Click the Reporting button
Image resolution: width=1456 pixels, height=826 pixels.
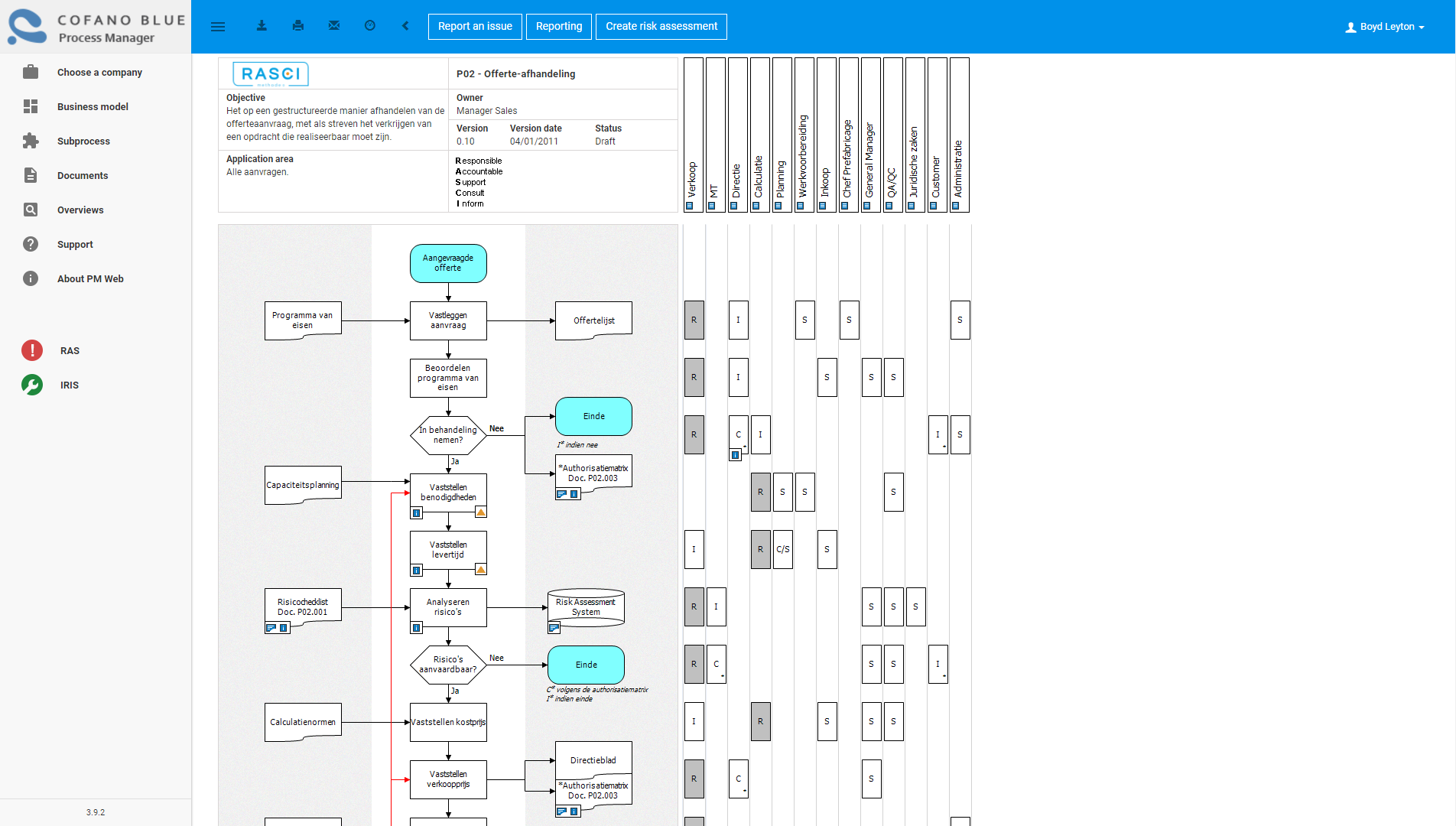[x=559, y=26]
